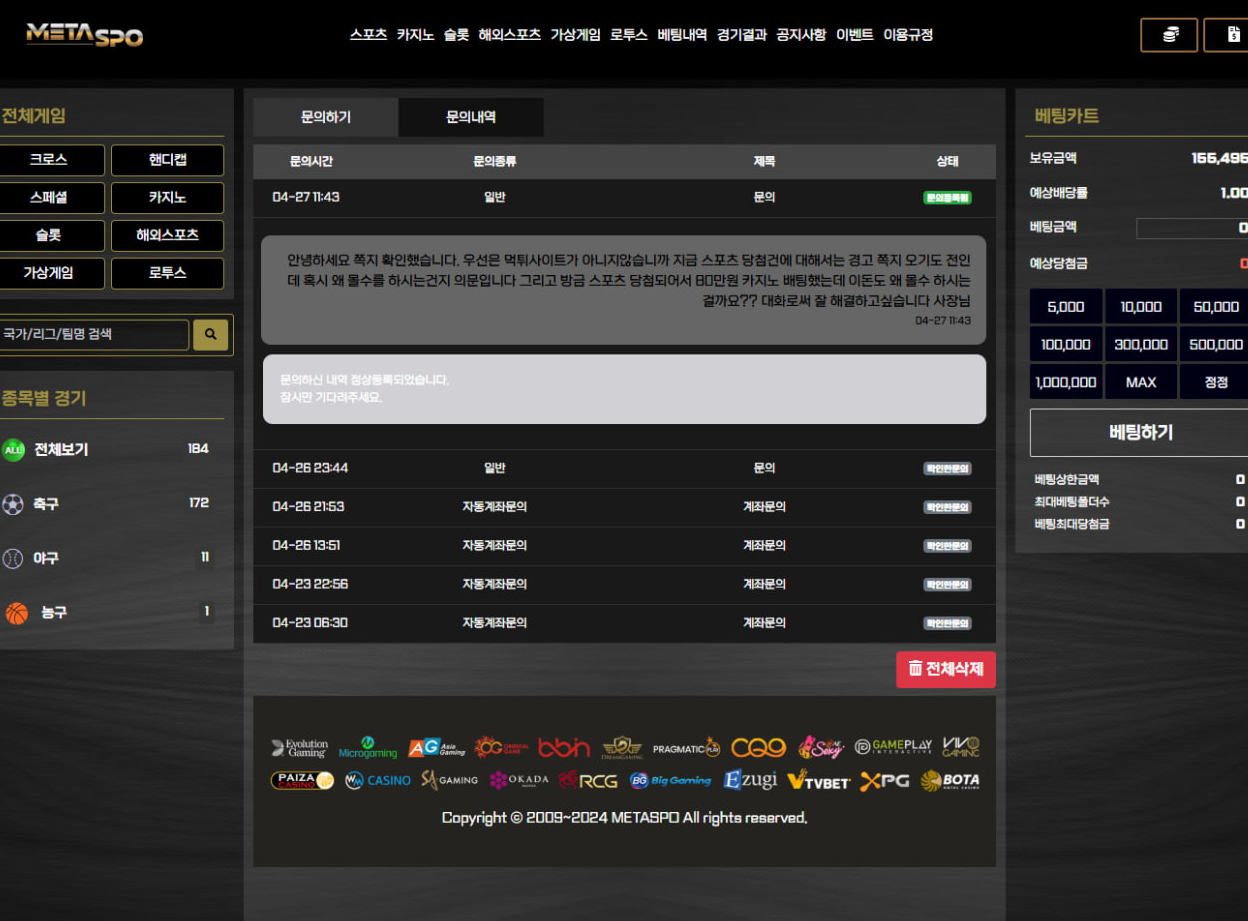Click the coins icon in header

coord(1169,35)
